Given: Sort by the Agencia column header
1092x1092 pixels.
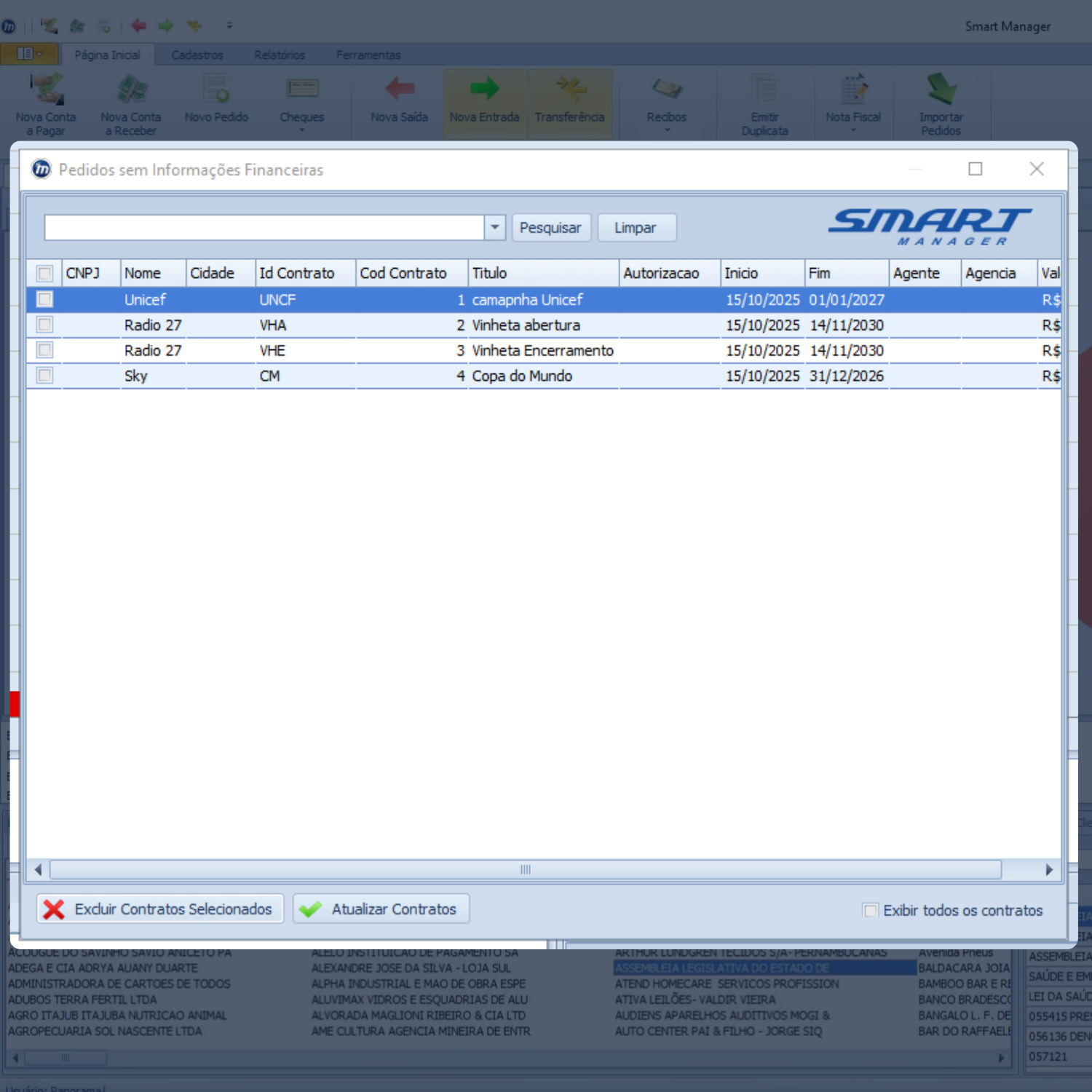Looking at the screenshot, I should point(999,273).
